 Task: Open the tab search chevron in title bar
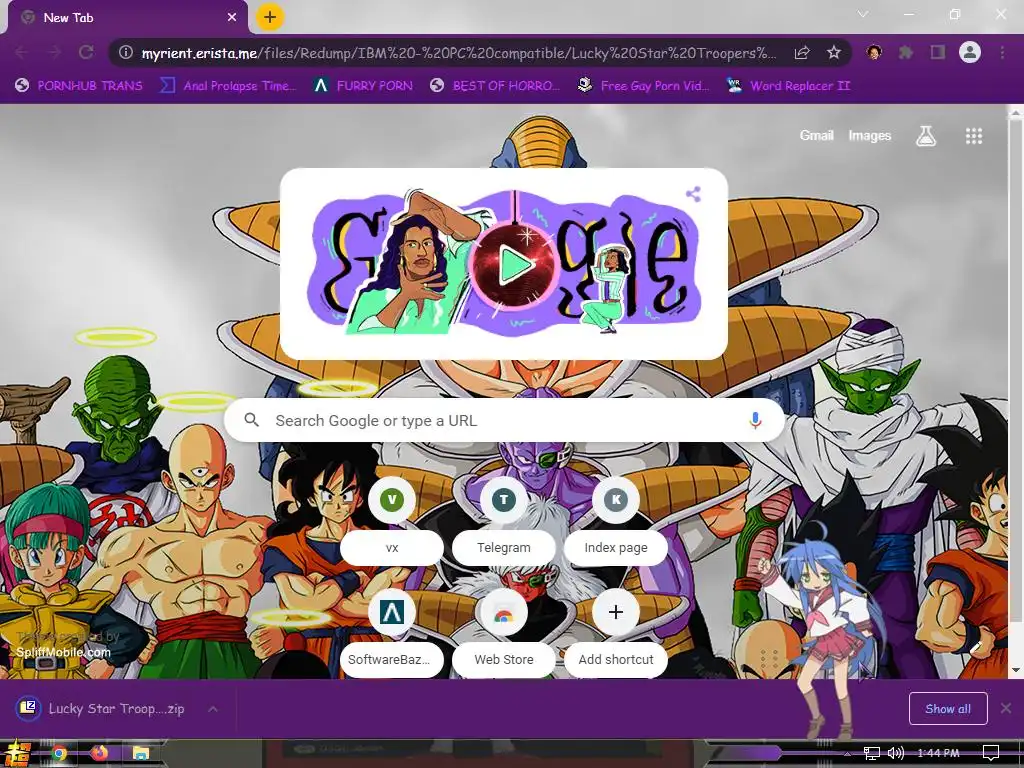(863, 14)
